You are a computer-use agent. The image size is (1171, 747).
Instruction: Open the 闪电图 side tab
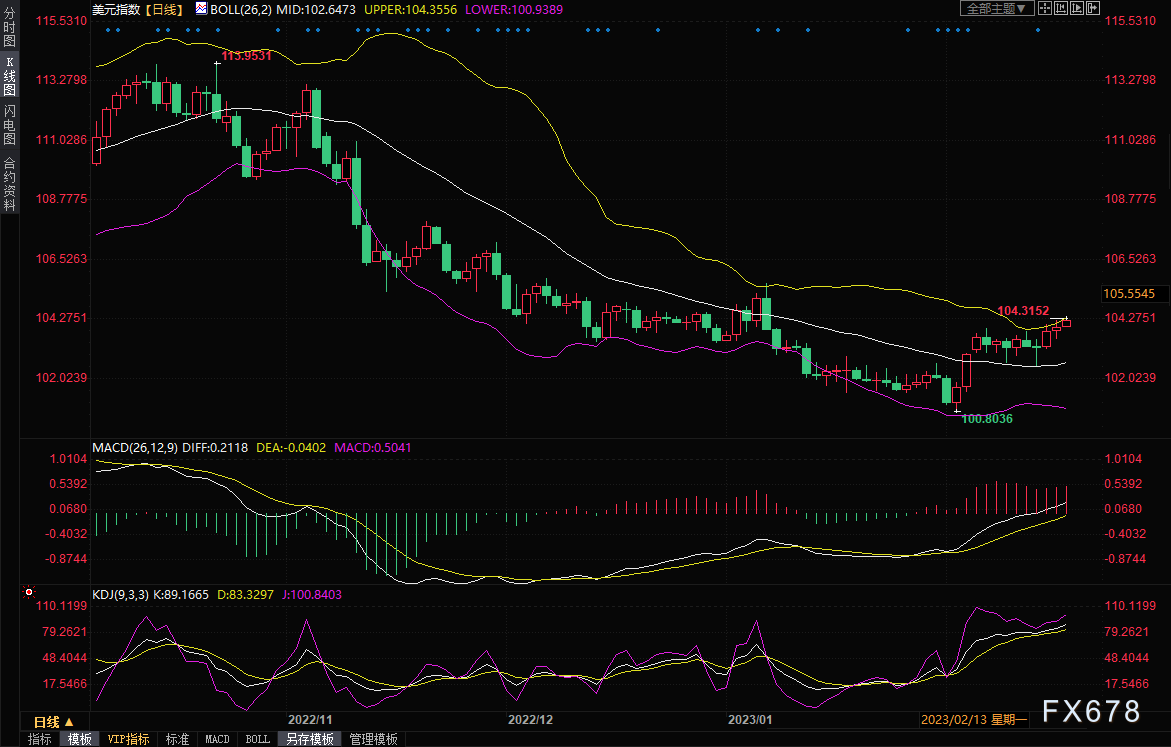[x=9, y=125]
